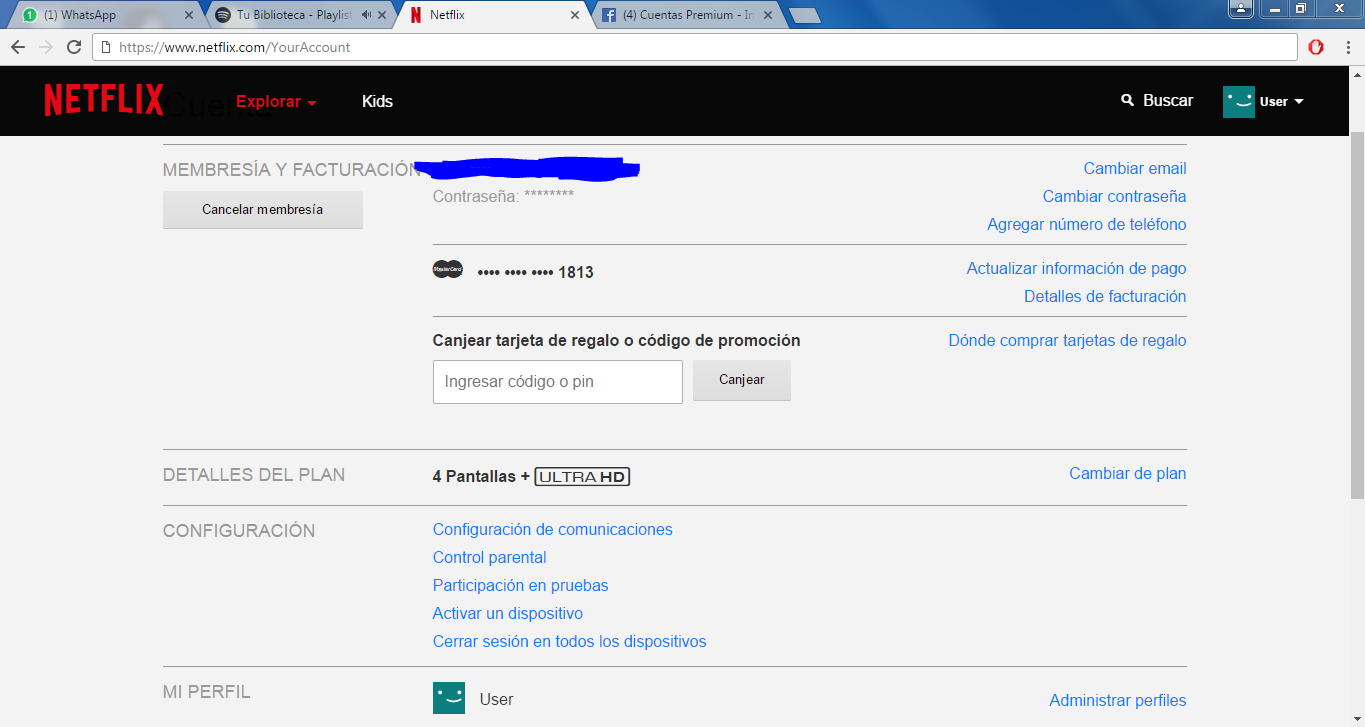
Task: Click the 'MI PERFIL' section heading
Action: click(207, 692)
